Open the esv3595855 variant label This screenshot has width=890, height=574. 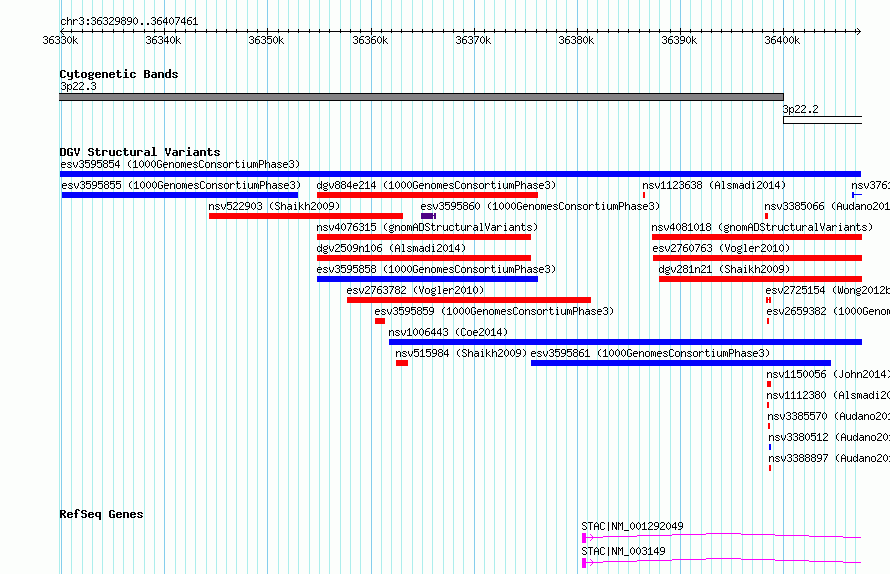tap(181, 186)
